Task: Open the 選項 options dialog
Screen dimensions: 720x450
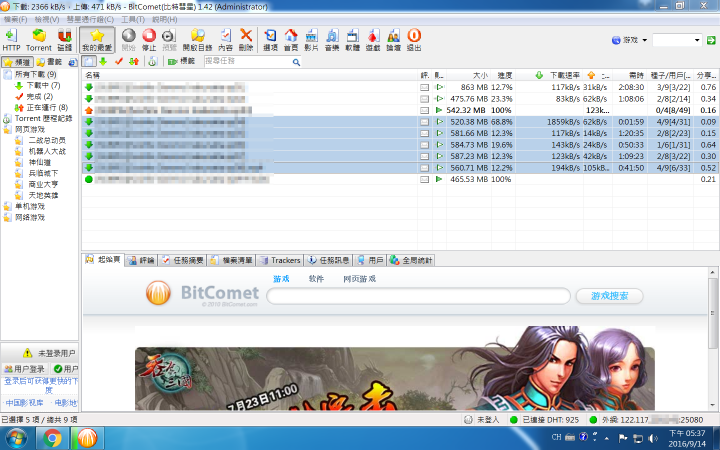Action: [x=270, y=40]
